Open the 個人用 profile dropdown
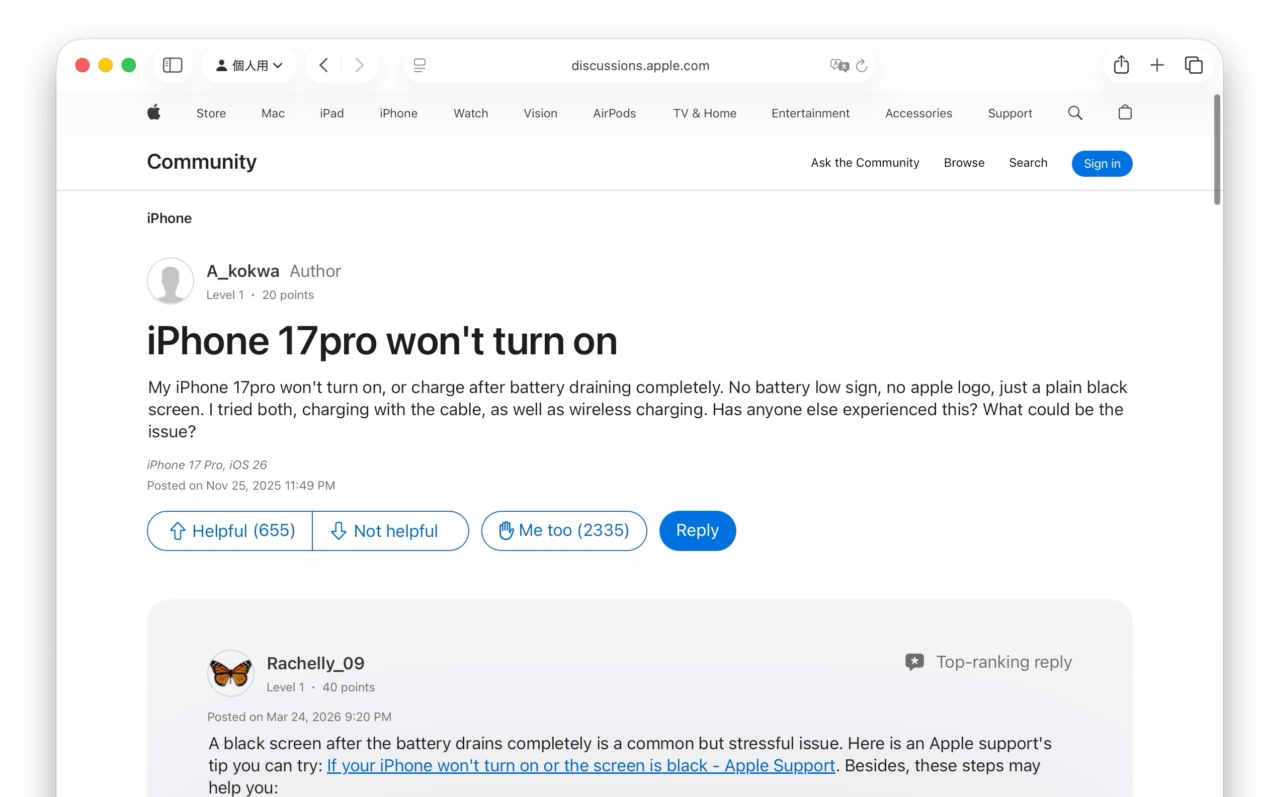 click(249, 65)
